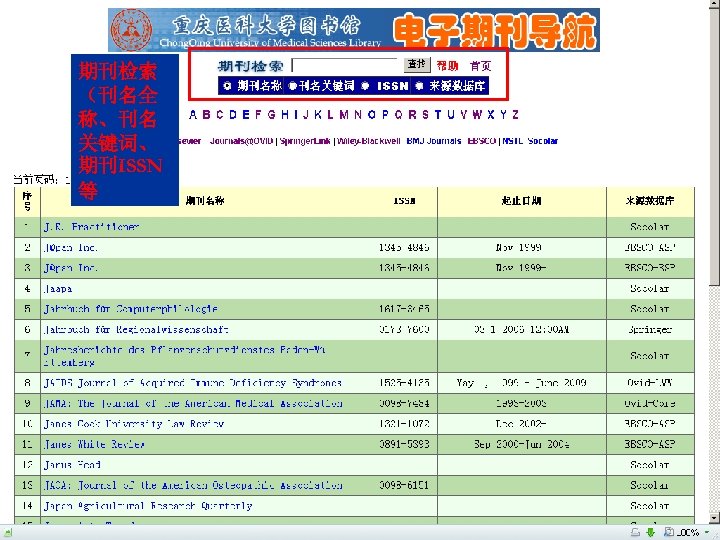
Task: Browse journals starting with letter A
Action: [x=193, y=115]
